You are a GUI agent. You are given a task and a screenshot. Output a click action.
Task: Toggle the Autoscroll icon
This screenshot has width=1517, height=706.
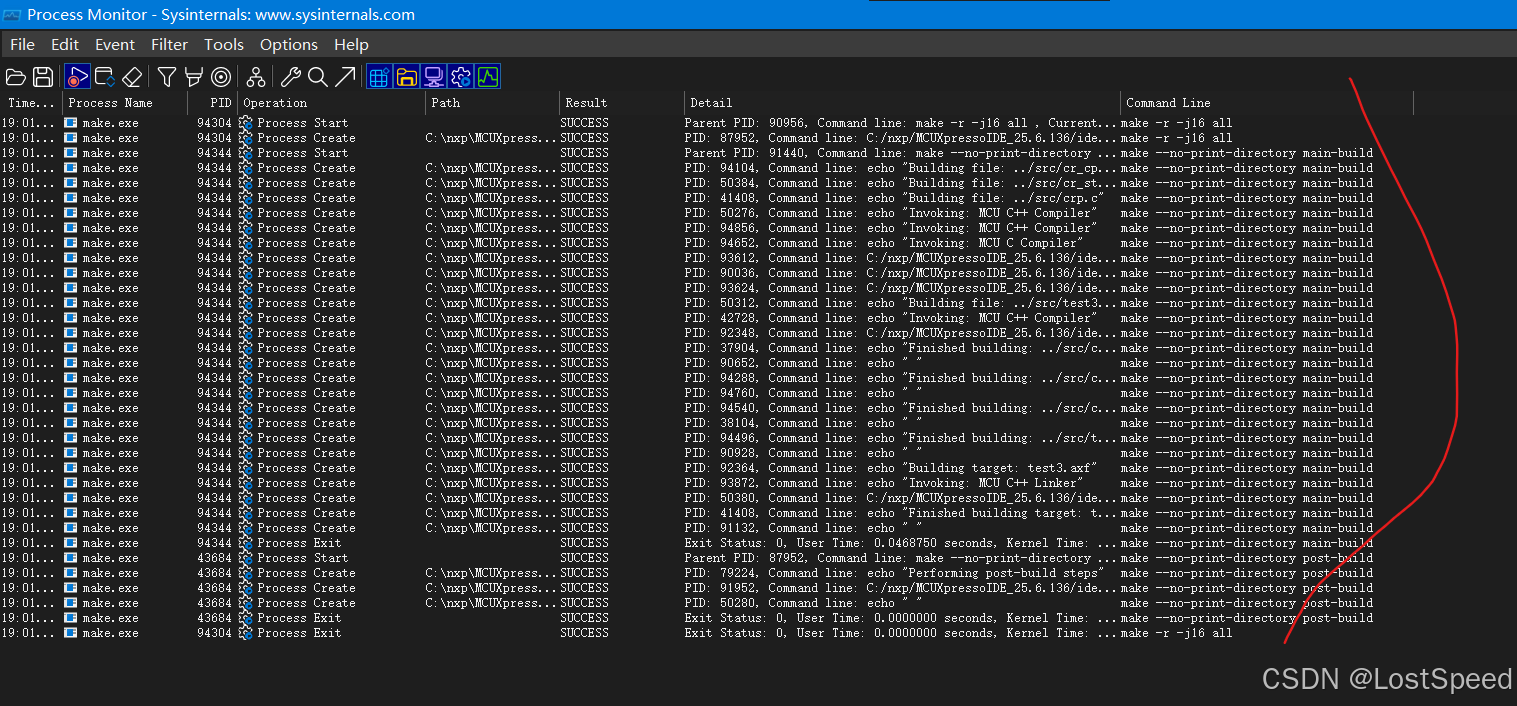[x=104, y=77]
